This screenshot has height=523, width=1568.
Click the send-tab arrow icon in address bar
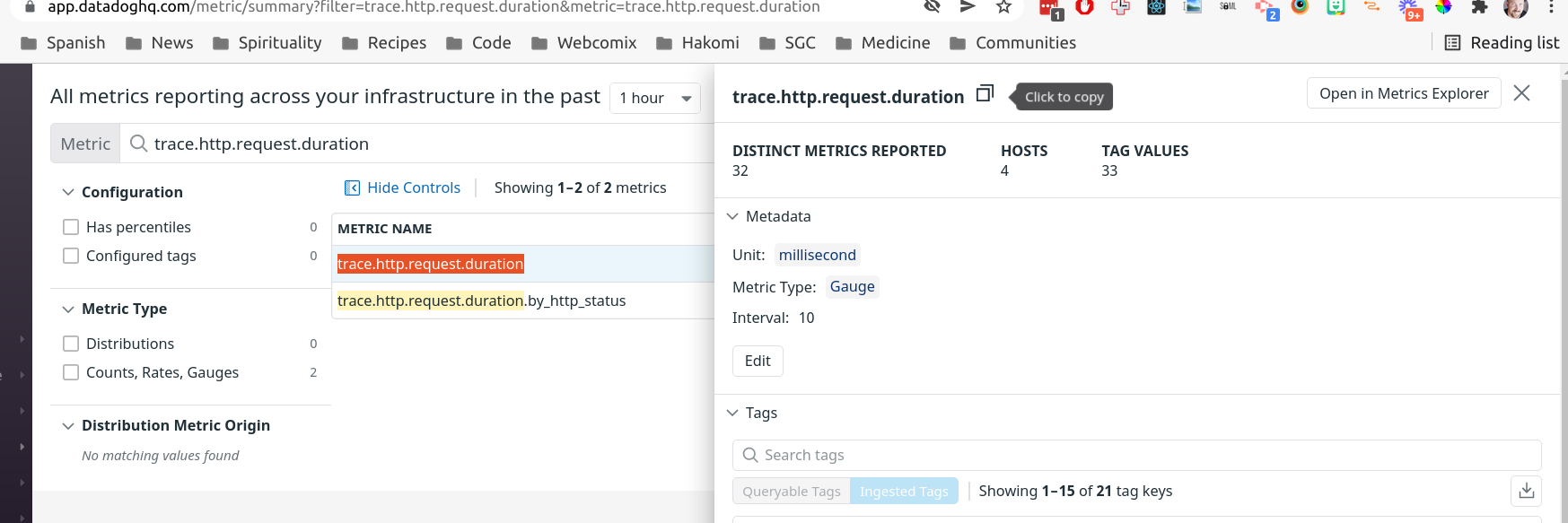(968, 7)
